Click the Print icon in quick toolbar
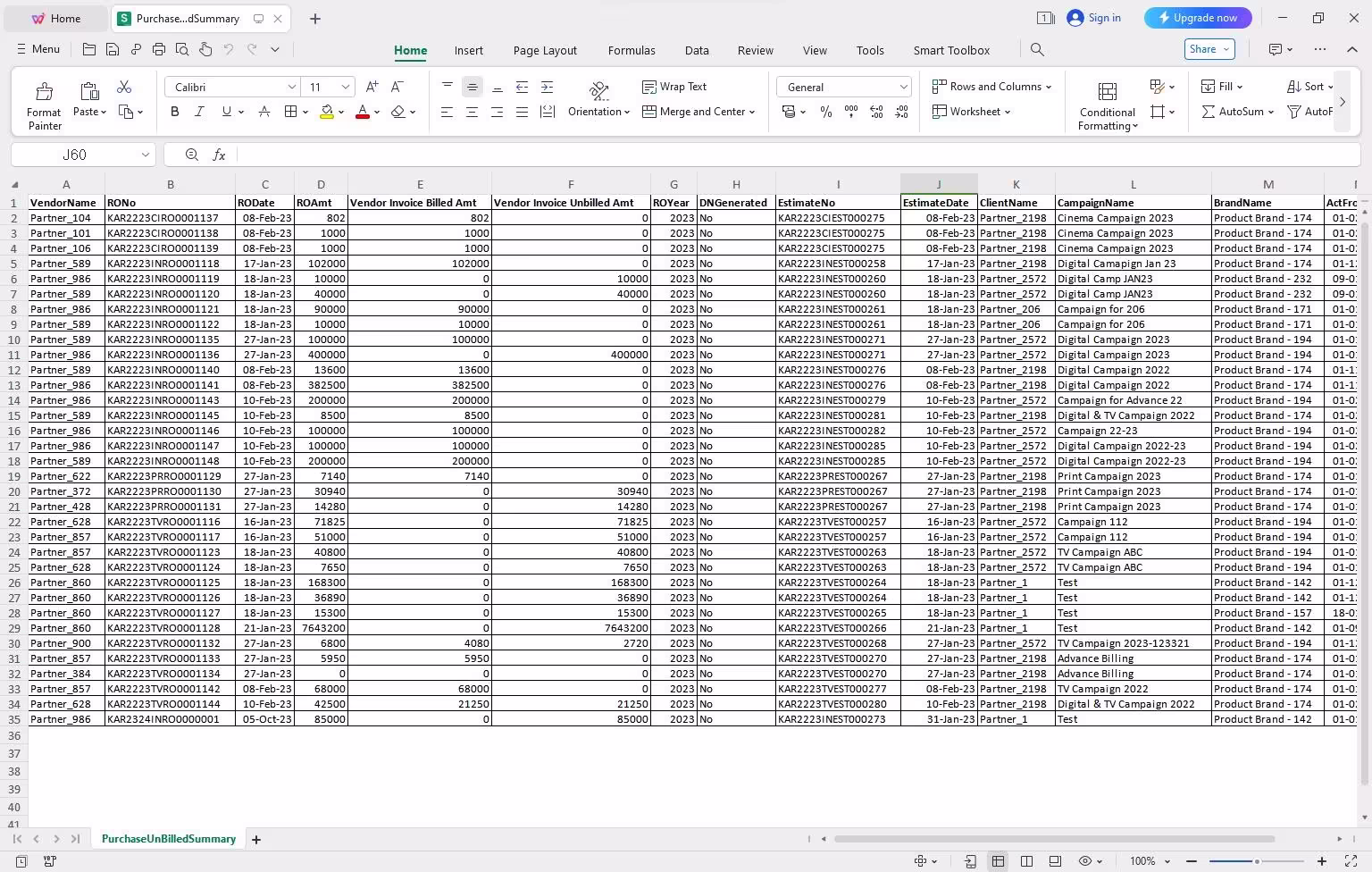 click(159, 49)
